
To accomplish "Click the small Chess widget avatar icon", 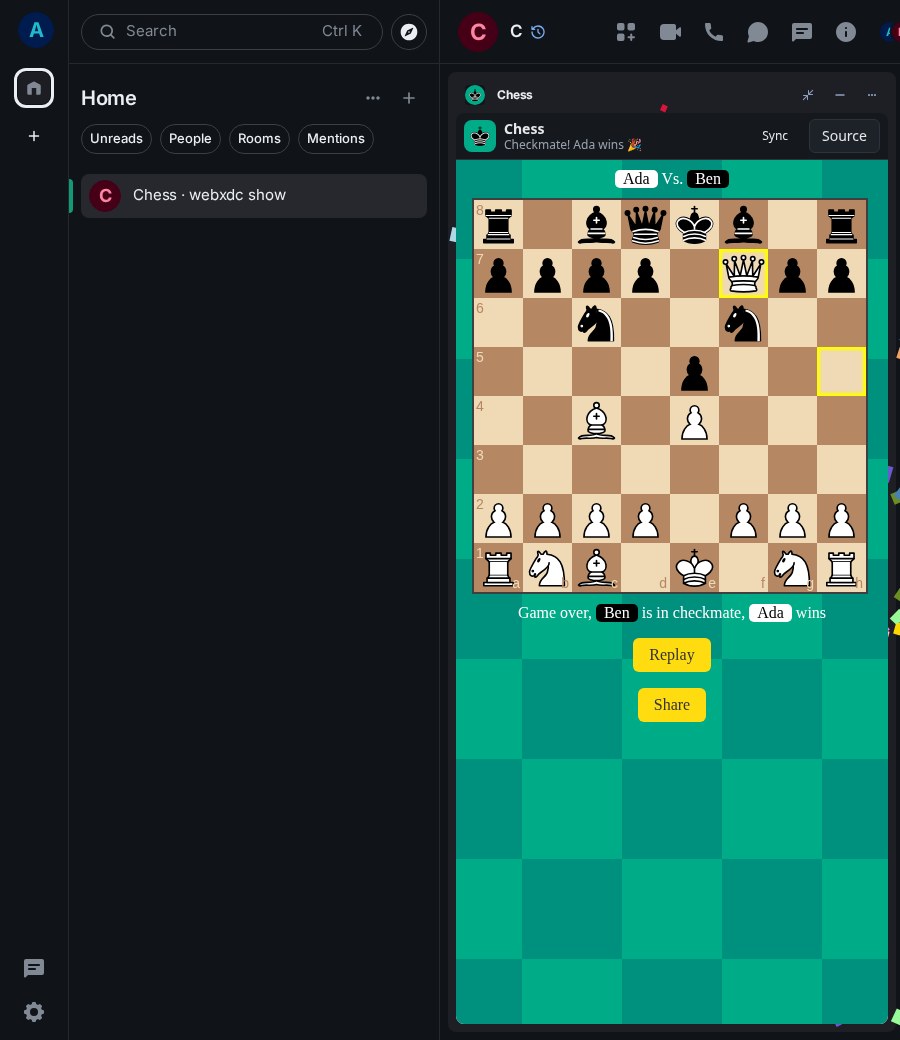I will (x=475, y=95).
